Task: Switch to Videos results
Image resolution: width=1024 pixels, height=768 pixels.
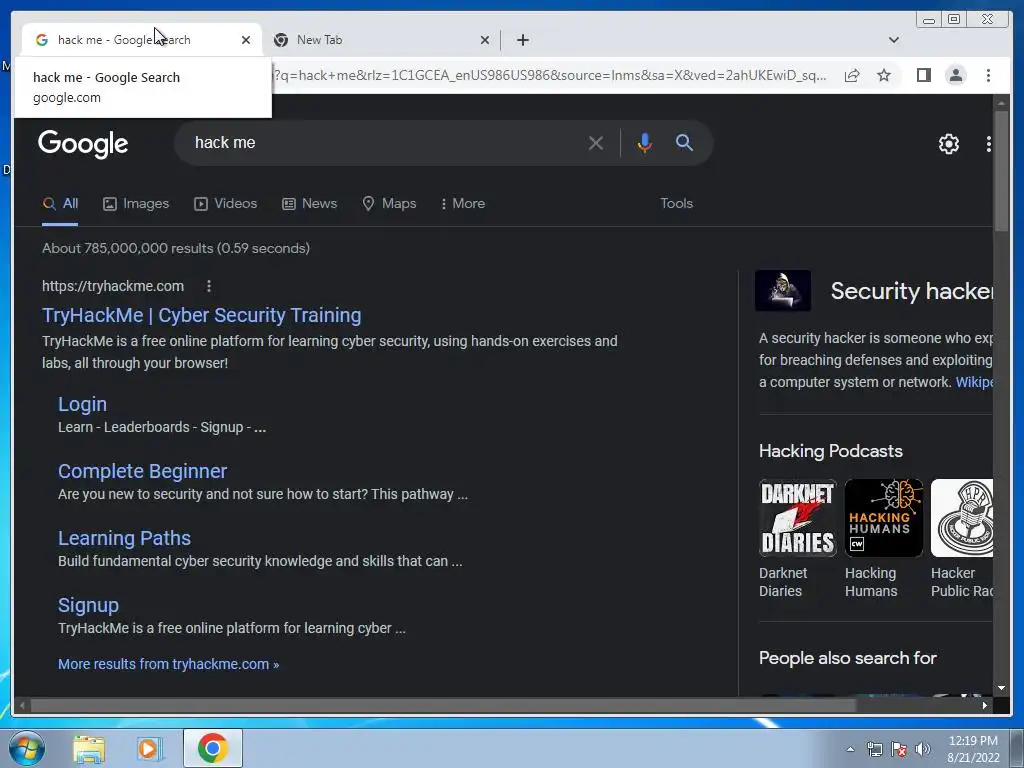Action: [225, 204]
